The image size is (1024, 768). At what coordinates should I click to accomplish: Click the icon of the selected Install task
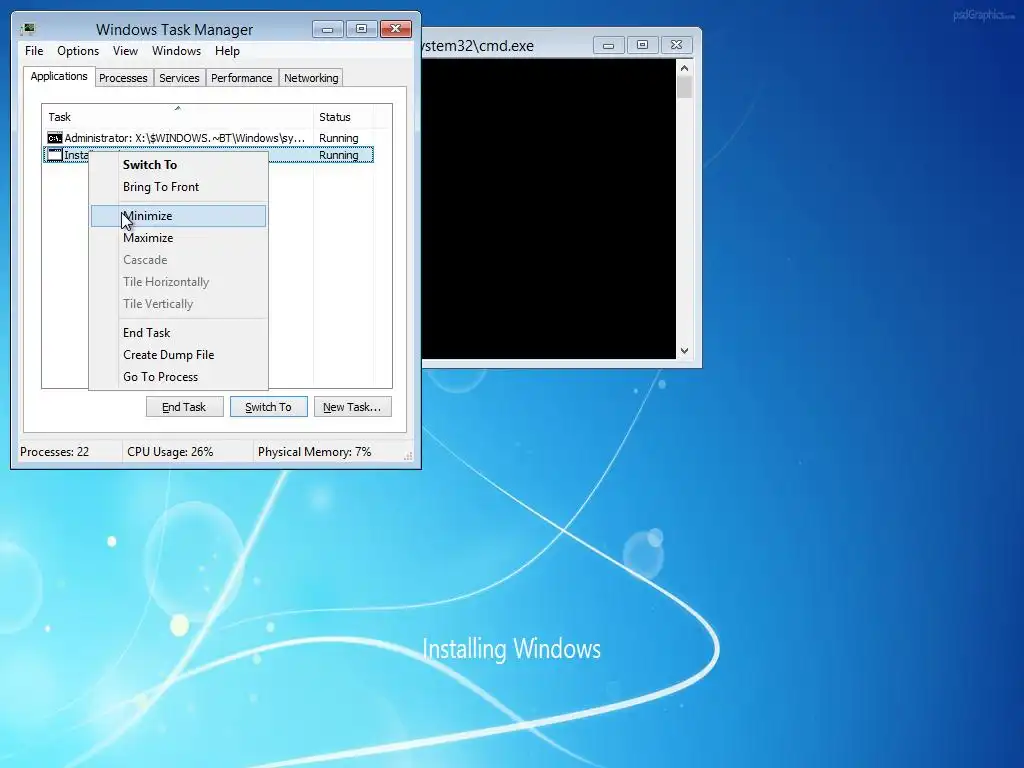click(x=55, y=155)
